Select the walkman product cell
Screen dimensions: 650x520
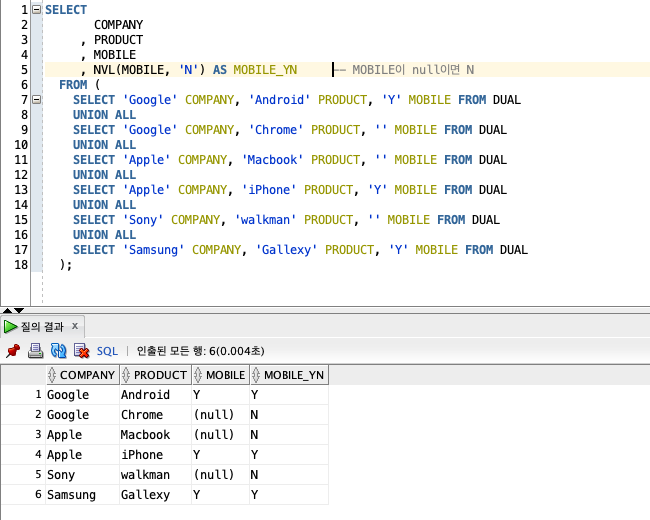tap(155, 474)
